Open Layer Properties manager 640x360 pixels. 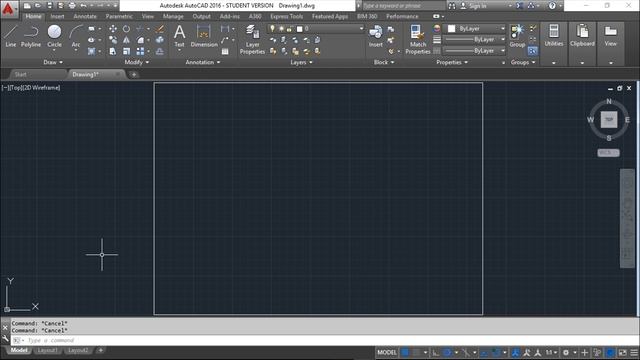click(252, 39)
